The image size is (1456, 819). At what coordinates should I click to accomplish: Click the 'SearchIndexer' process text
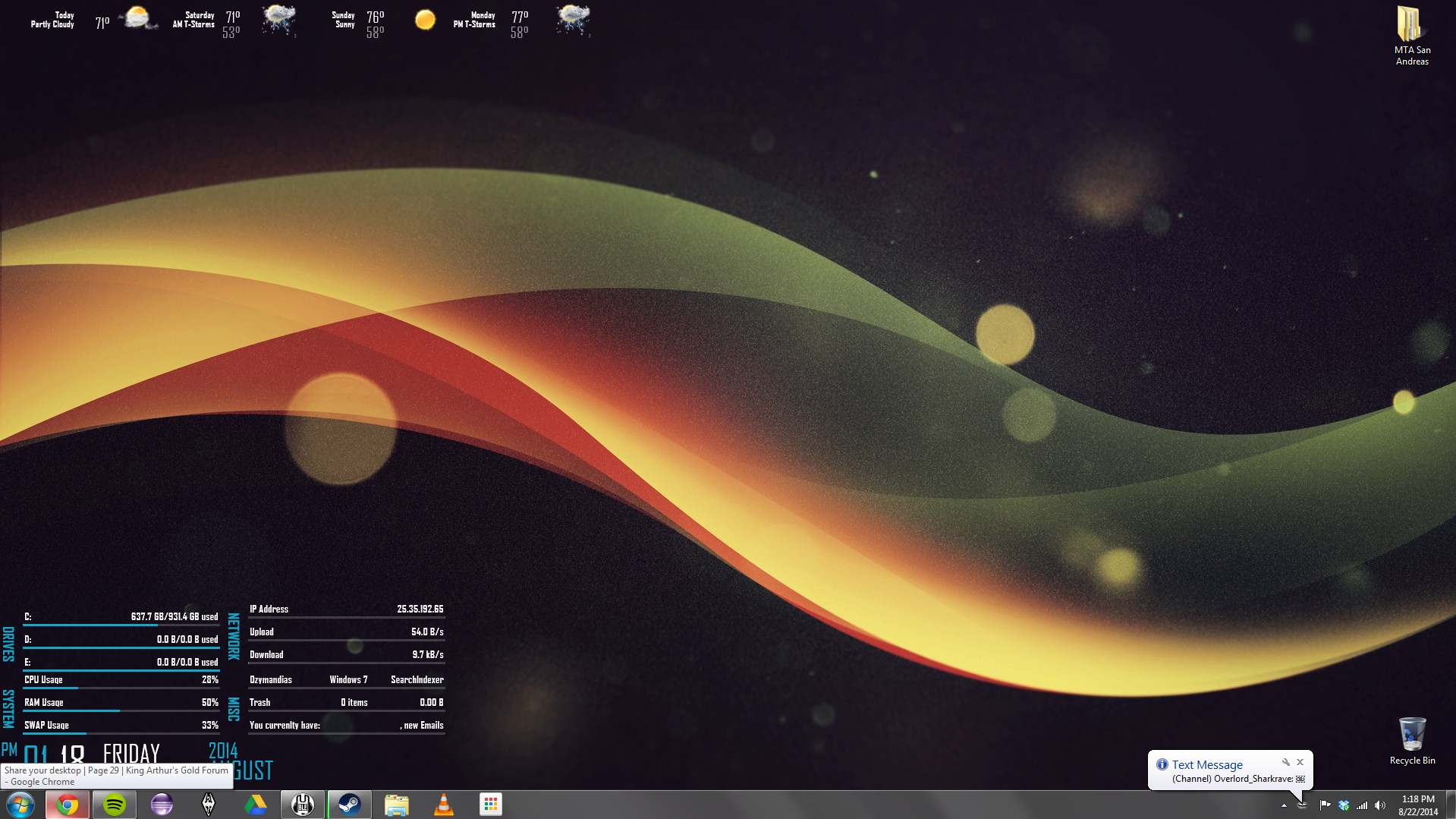[x=417, y=679]
